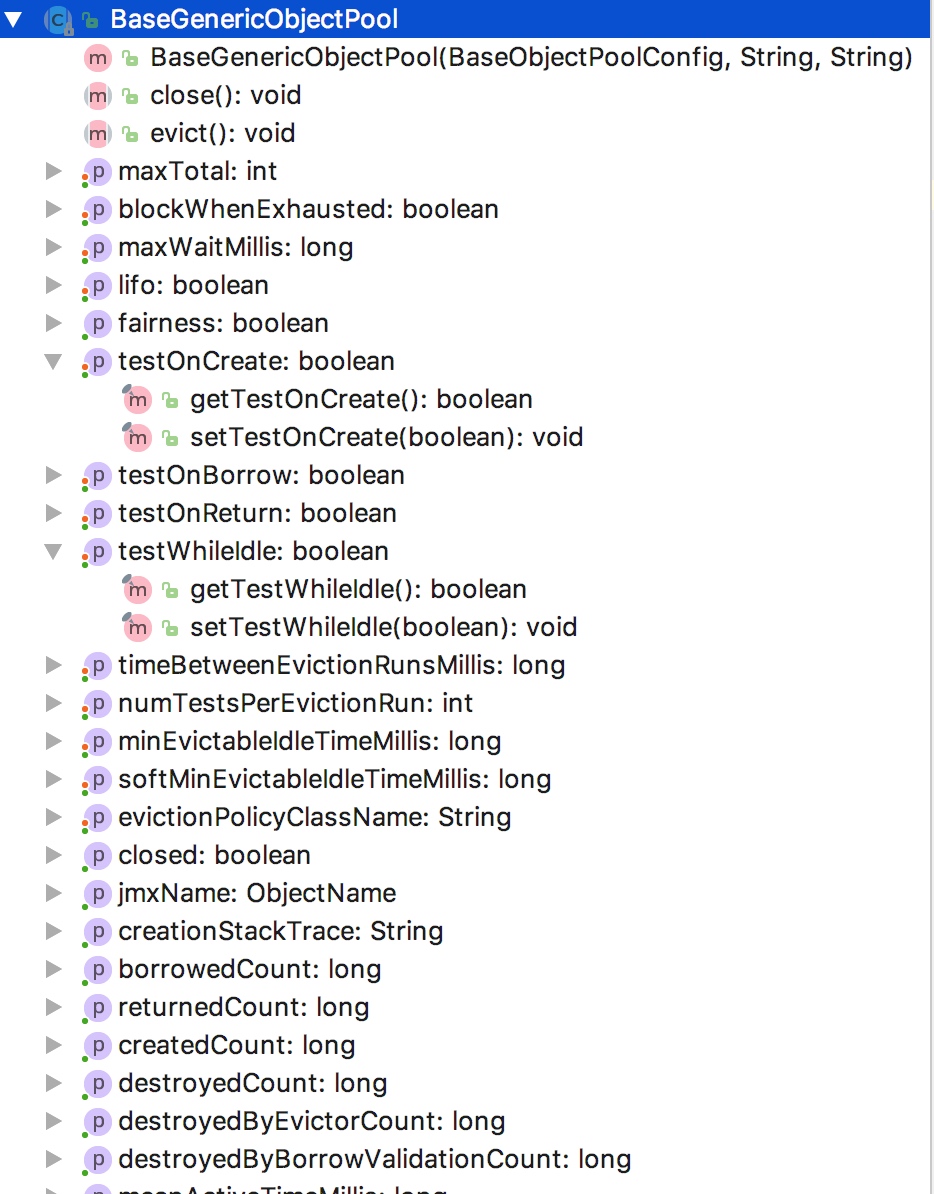Screen dimensions: 934x1194
Task: Click the property icon beside maxTotal
Action: coord(97,171)
